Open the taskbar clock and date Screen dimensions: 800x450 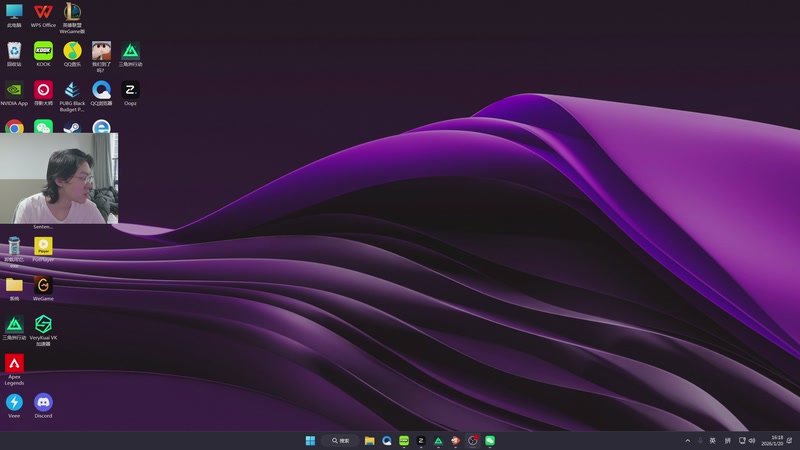coord(772,441)
